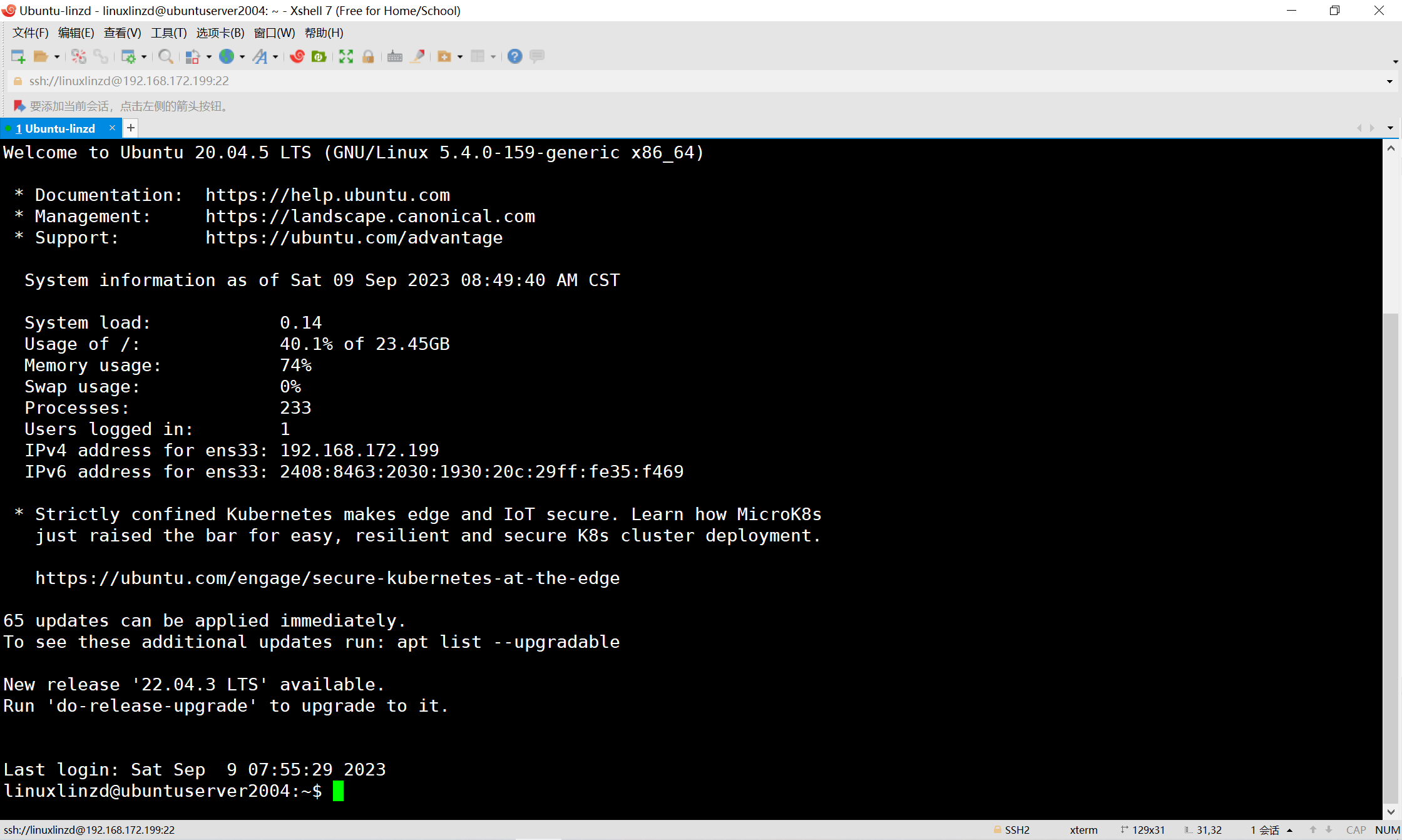Click the lock screen padlock icon
Screen dimensions: 1402x840
coord(368,56)
